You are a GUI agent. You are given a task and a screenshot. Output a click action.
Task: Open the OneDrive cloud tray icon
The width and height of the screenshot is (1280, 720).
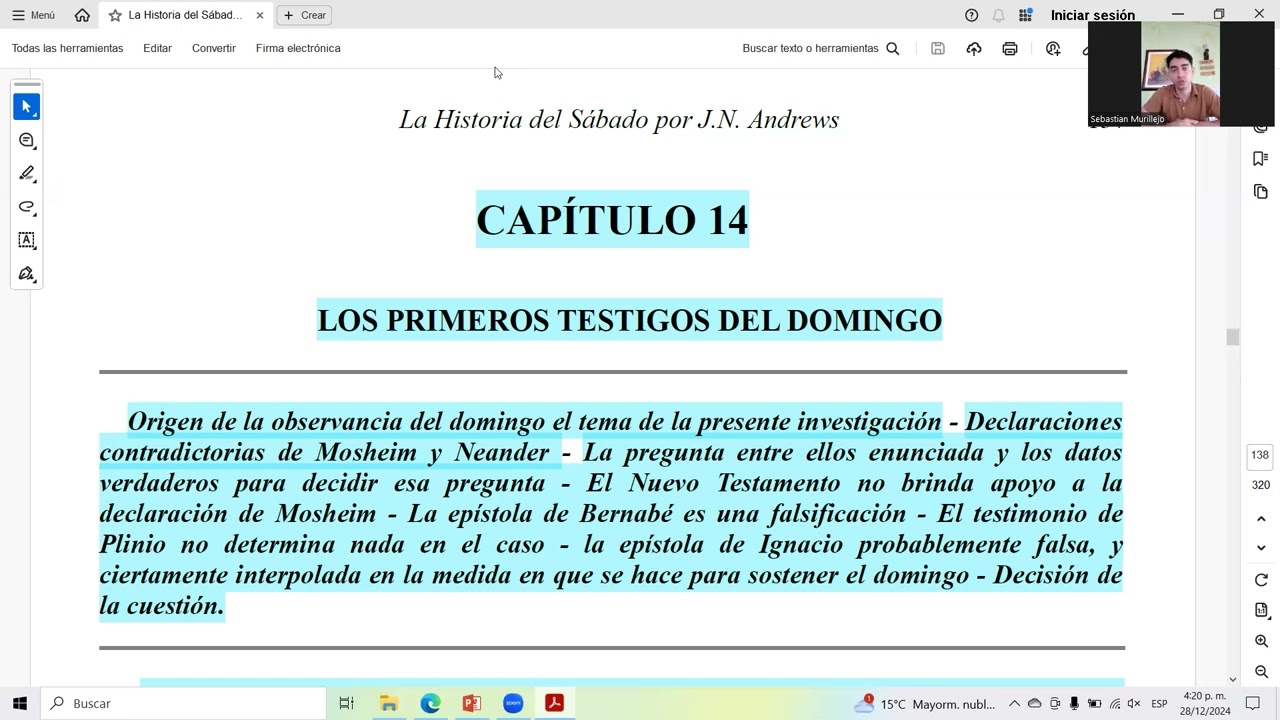coord(1035,704)
